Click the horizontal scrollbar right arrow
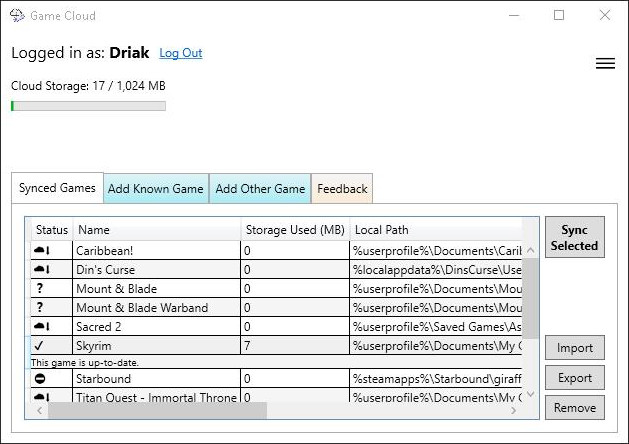This screenshot has width=629, height=444. (513, 410)
